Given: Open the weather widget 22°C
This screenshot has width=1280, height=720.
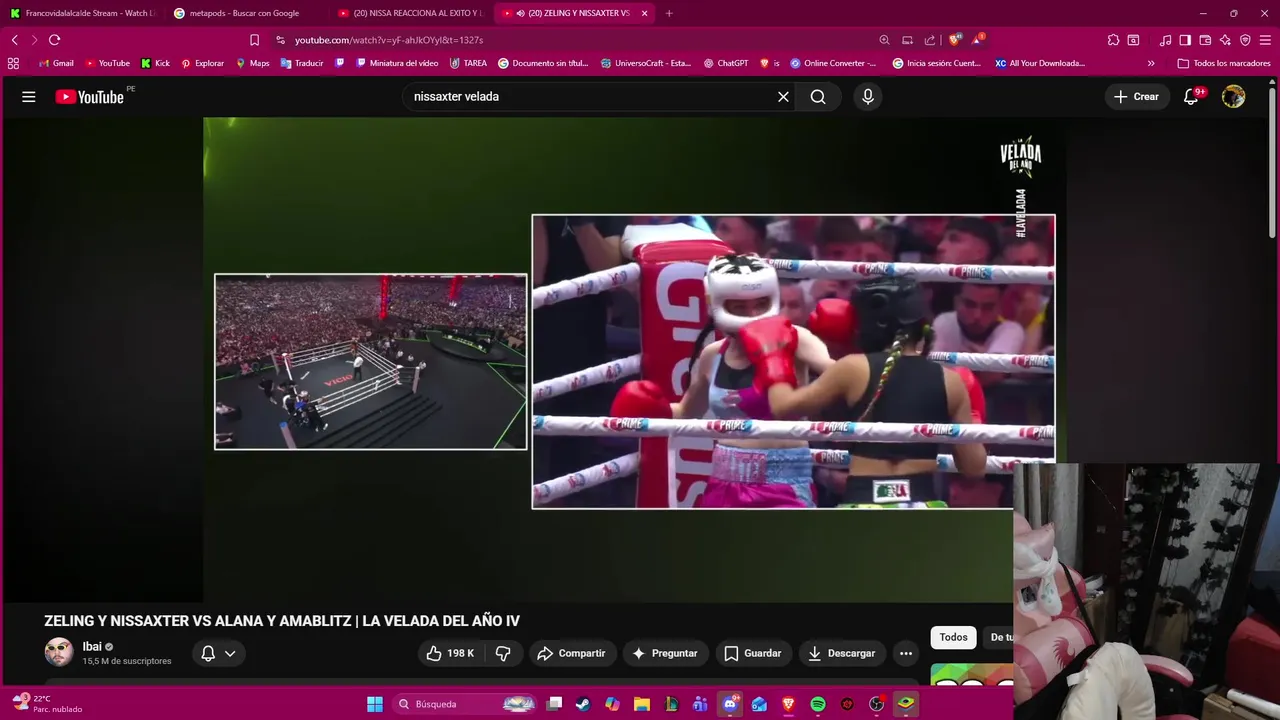Looking at the screenshot, I should point(46,704).
